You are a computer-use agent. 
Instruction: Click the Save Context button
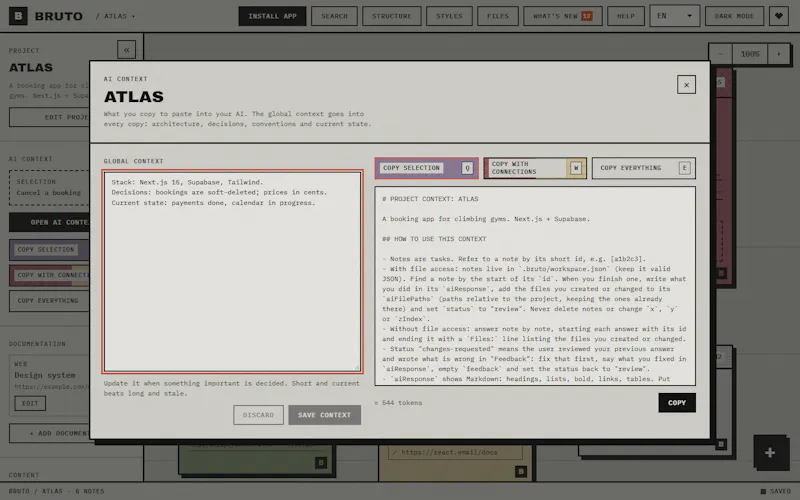[x=324, y=415]
